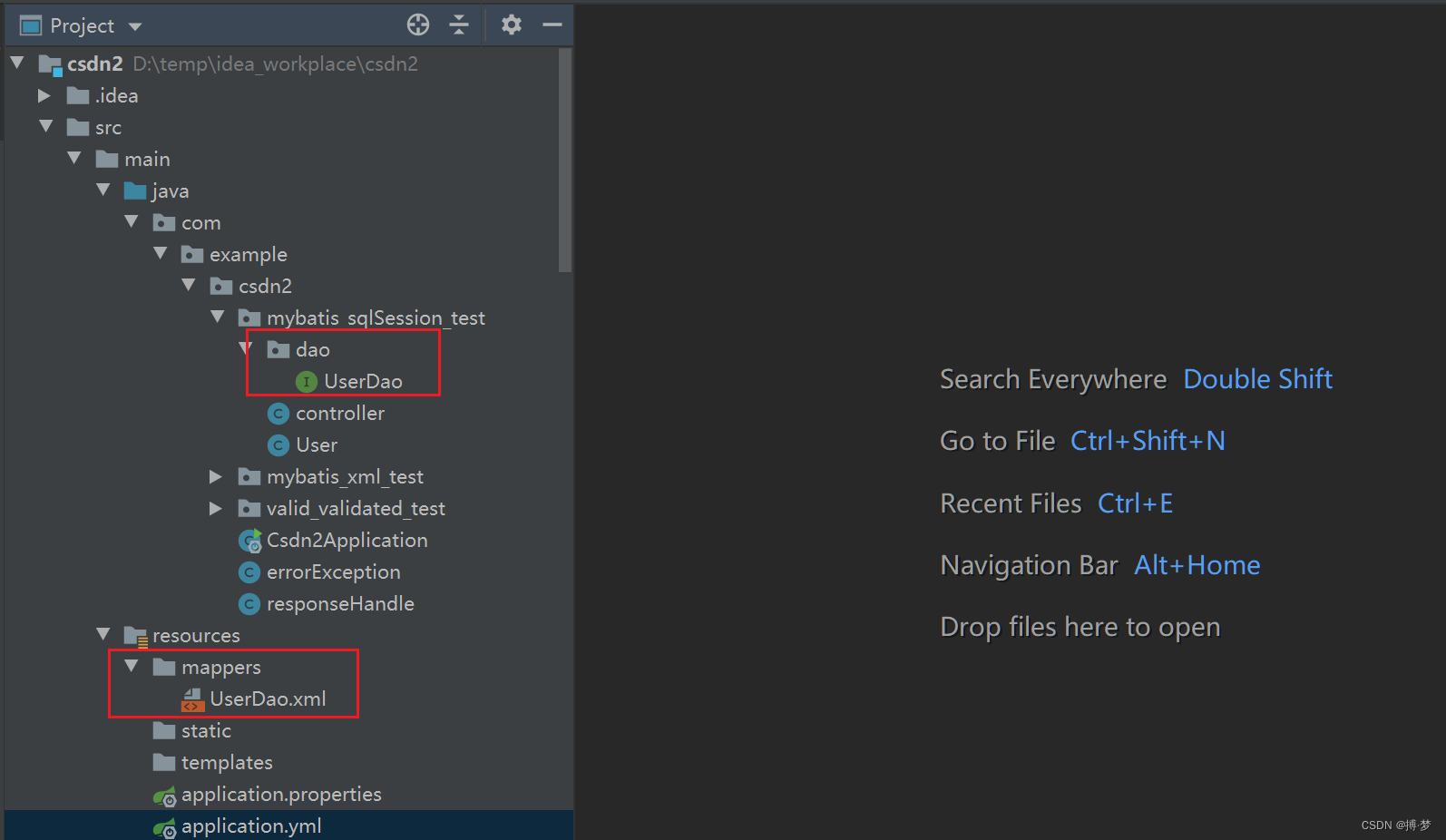Screen dimensions: 1446x840
Task: Collapse the java source folder arrow
Action: [x=103, y=190]
